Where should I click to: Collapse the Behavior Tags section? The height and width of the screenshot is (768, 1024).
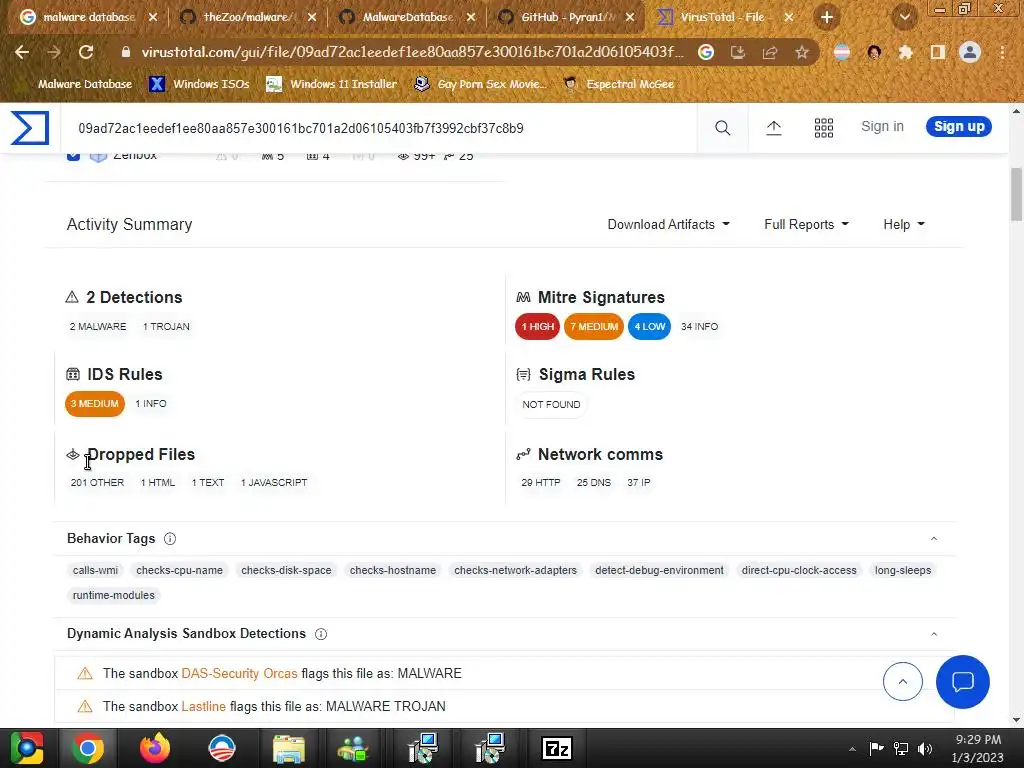934,539
